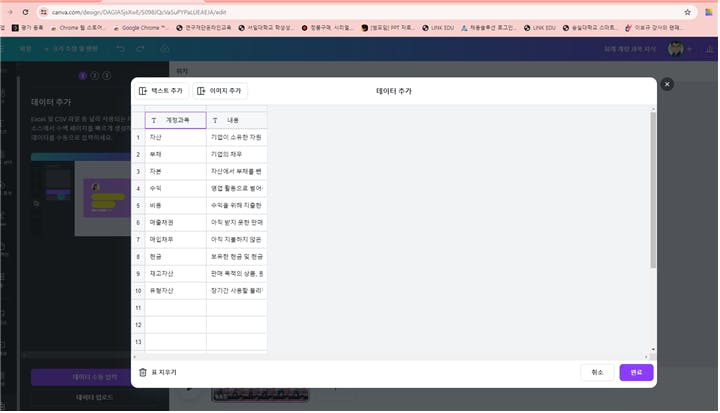Select the cell containing 자본
The height and width of the screenshot is (413, 720).
click(x=175, y=171)
